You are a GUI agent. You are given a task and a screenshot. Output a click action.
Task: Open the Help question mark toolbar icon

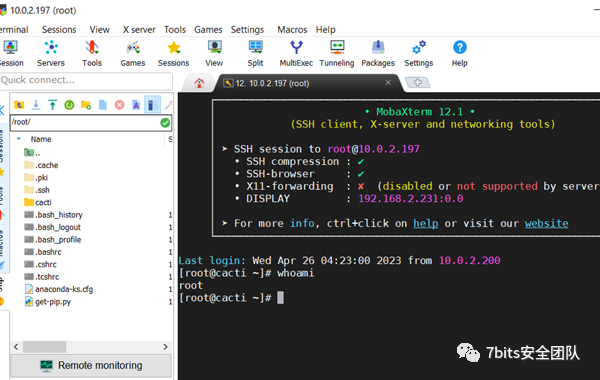[460, 53]
